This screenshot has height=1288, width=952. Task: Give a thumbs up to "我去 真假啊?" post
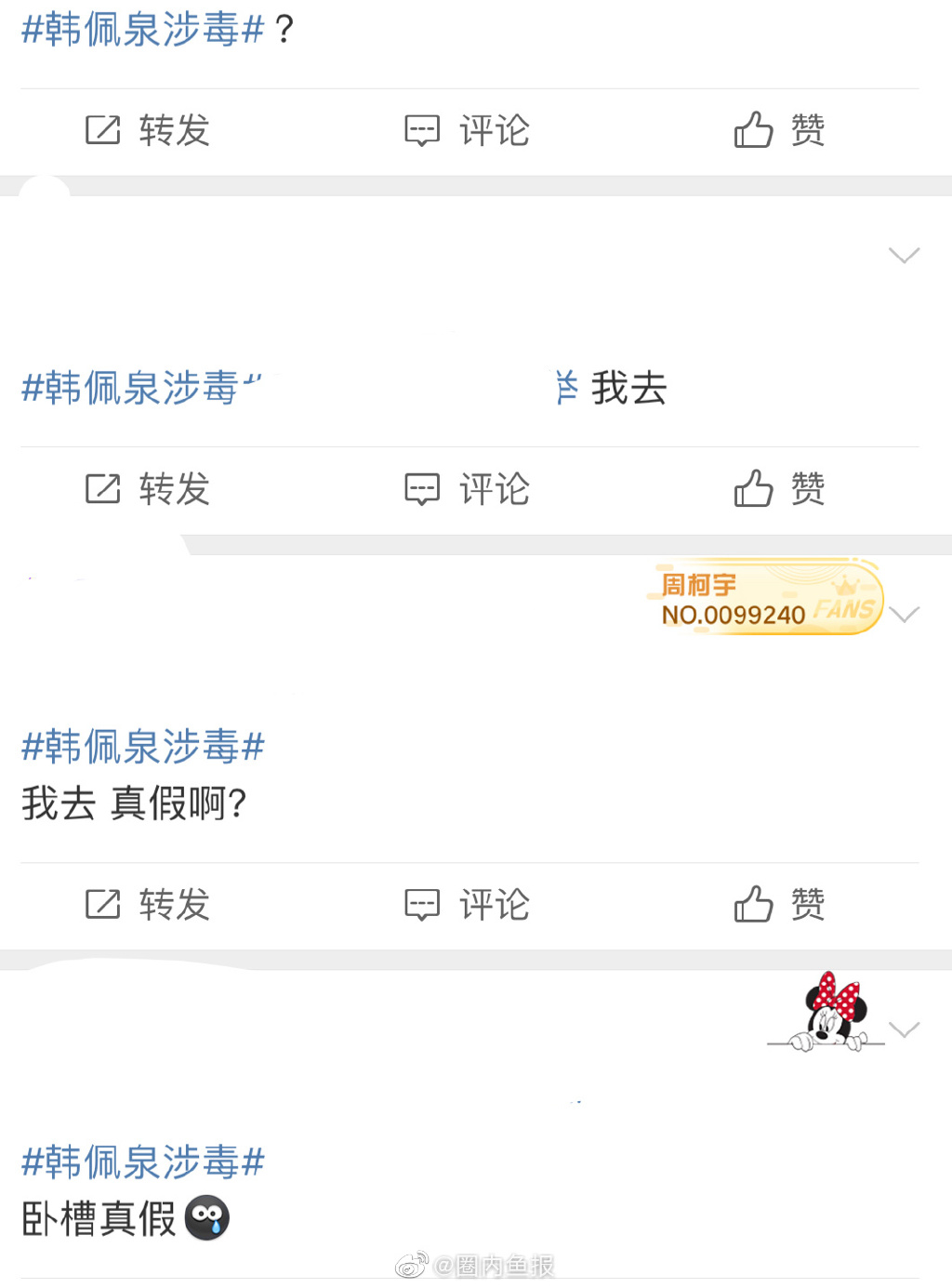[x=779, y=904]
